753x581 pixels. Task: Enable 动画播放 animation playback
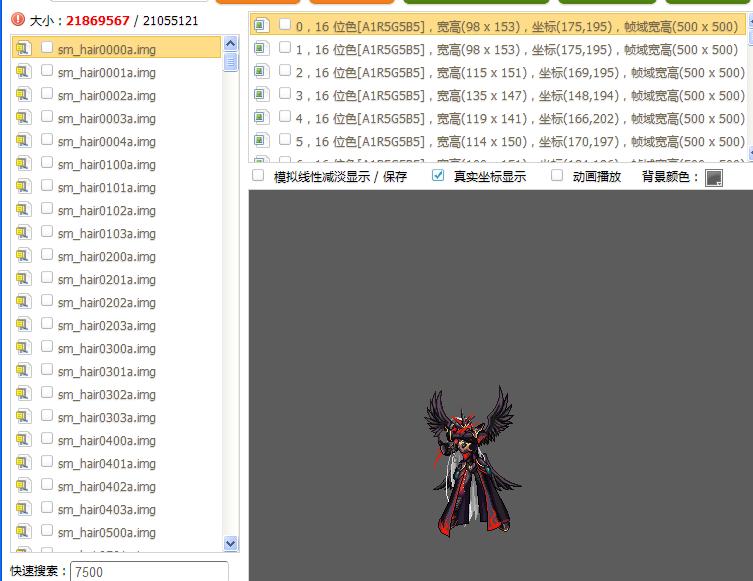557,175
